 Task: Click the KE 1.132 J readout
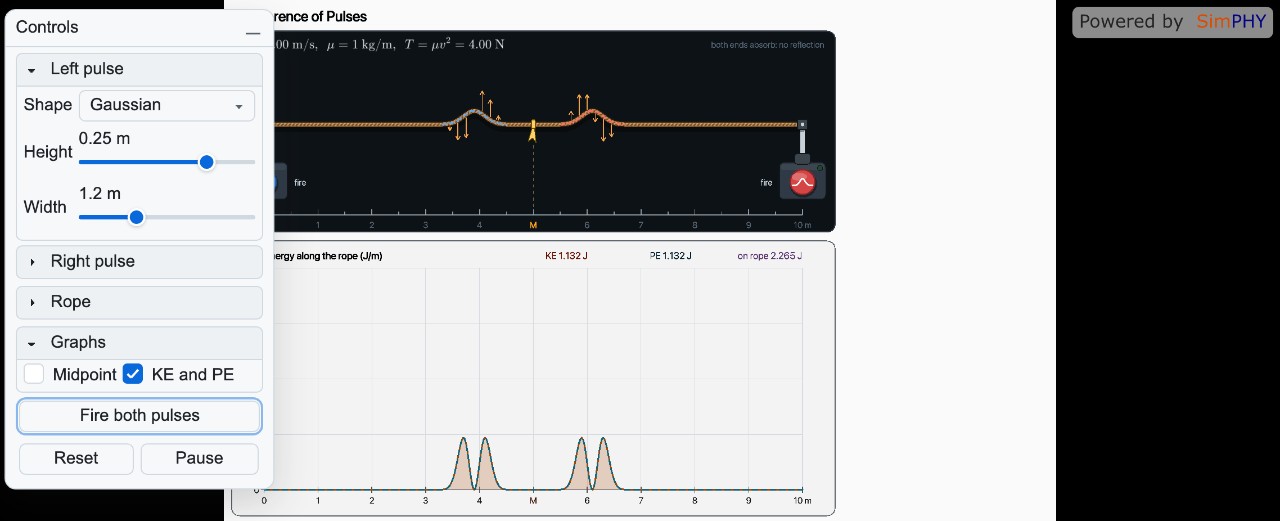pyautogui.click(x=566, y=256)
